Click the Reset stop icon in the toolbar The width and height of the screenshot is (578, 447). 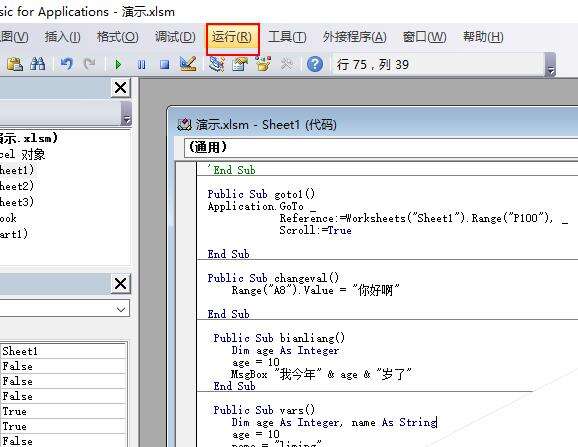point(164,65)
